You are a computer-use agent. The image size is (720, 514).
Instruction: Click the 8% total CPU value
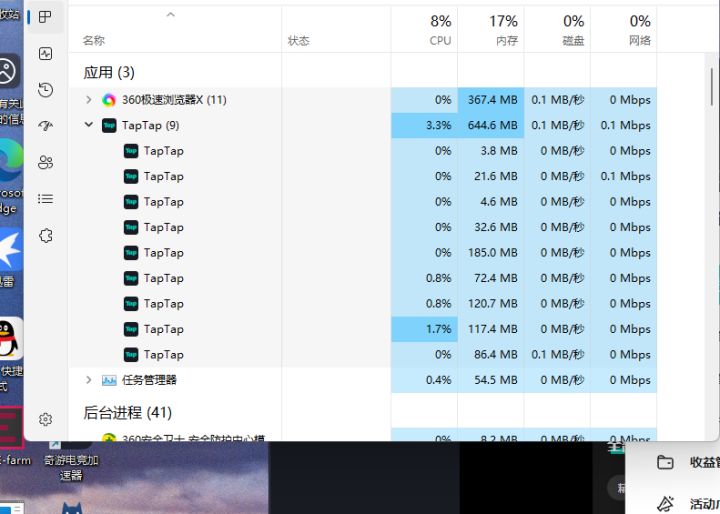[x=441, y=21]
